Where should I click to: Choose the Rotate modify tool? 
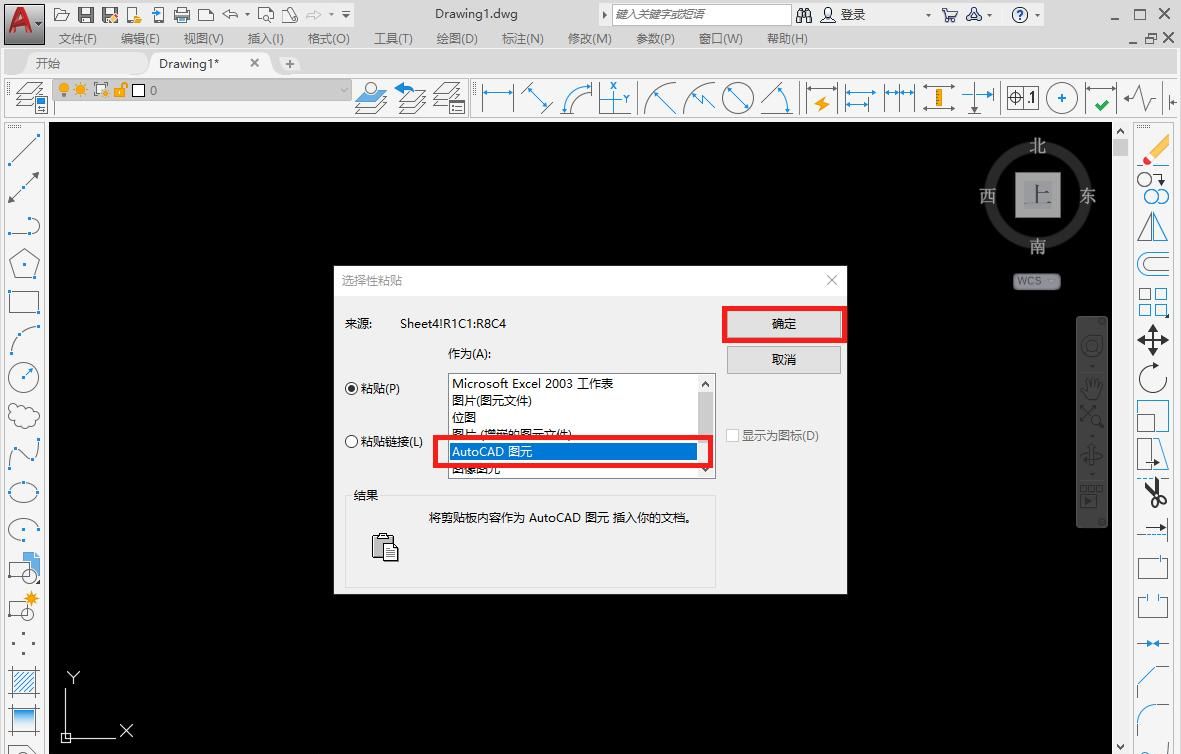(x=1152, y=377)
